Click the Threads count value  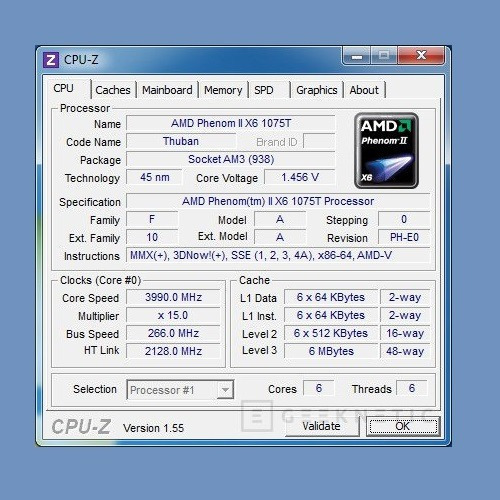coord(412,388)
